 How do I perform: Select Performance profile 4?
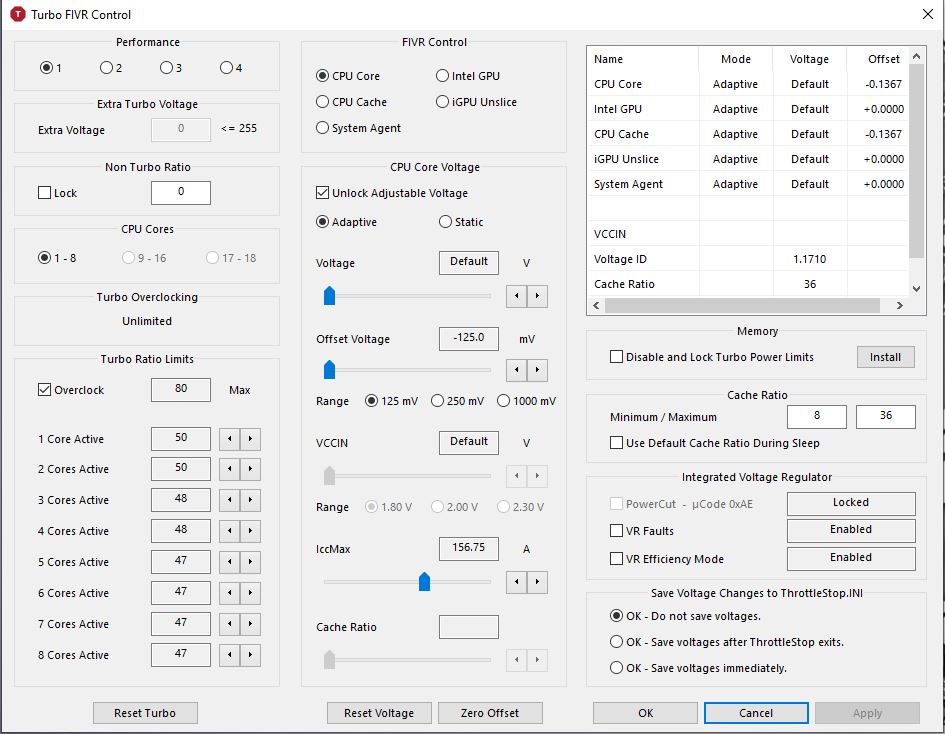(x=231, y=67)
